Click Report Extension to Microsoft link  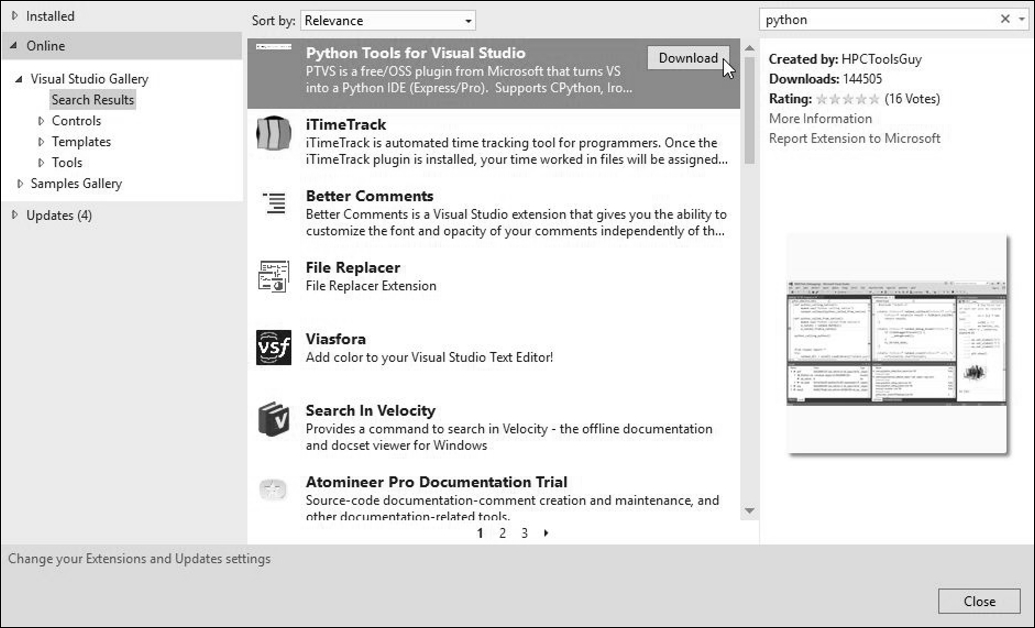click(x=855, y=139)
